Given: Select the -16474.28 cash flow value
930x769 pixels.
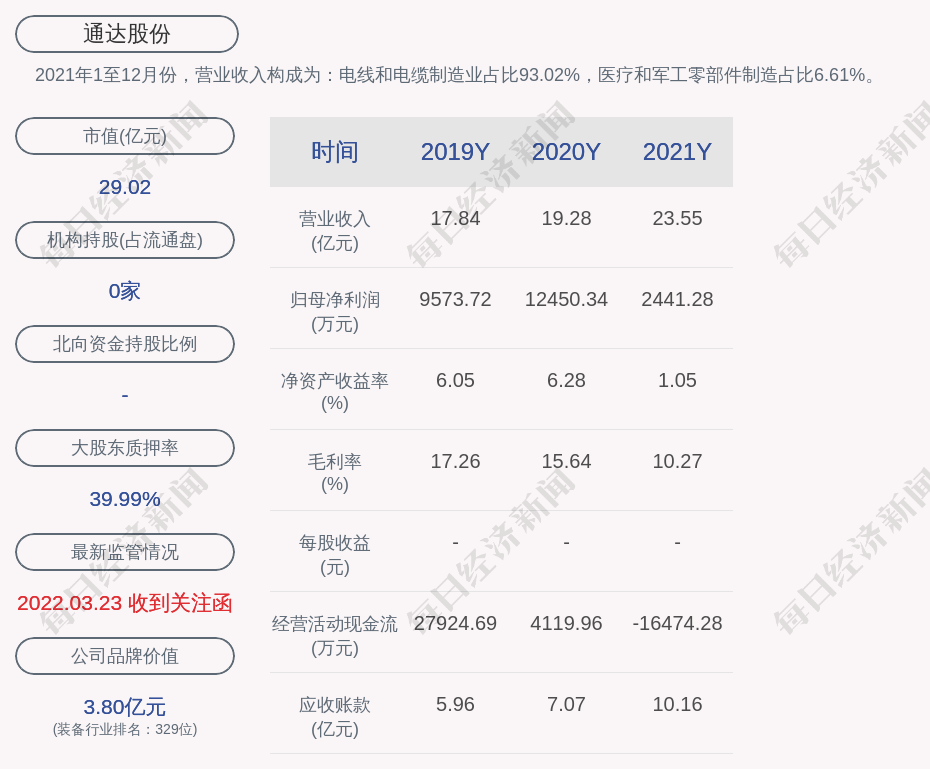Looking at the screenshot, I should pyautogui.click(x=677, y=623).
